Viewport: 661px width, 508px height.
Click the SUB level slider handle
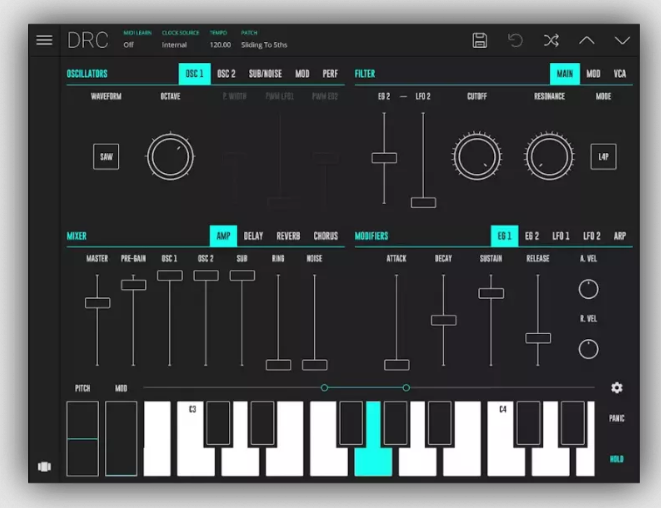click(242, 276)
